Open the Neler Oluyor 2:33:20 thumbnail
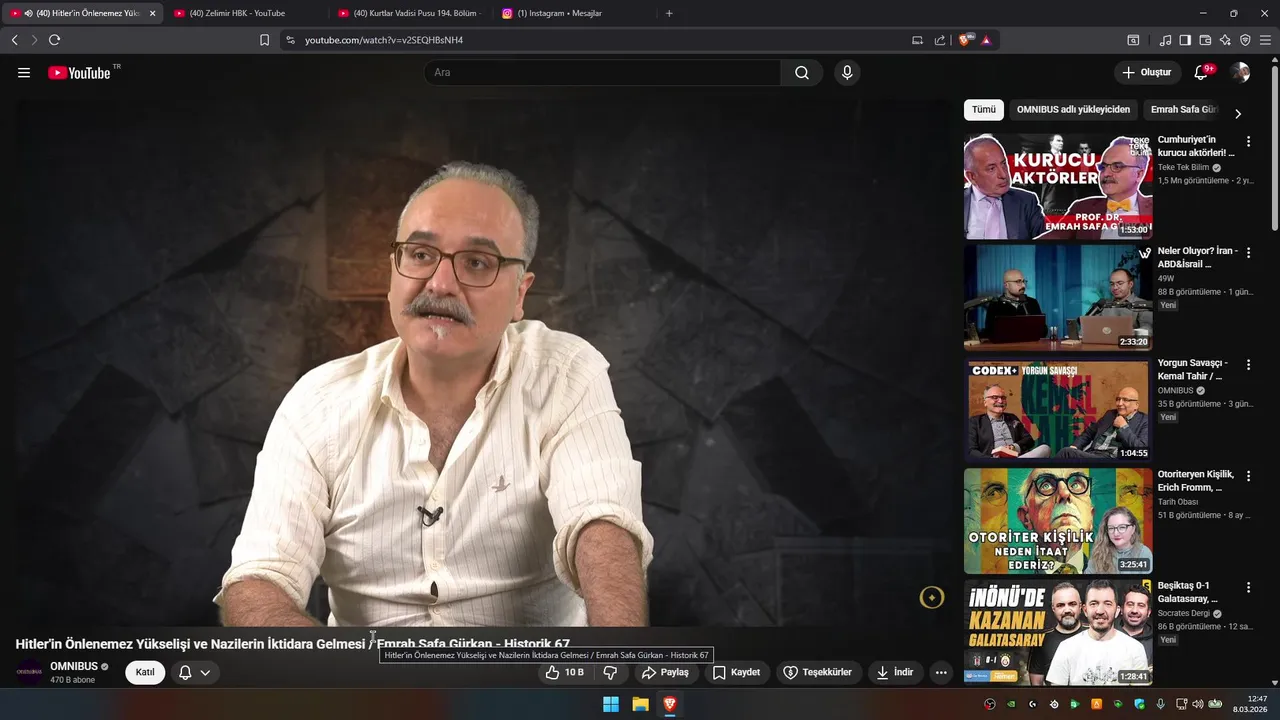This screenshot has height=720, width=1280. [1058, 298]
